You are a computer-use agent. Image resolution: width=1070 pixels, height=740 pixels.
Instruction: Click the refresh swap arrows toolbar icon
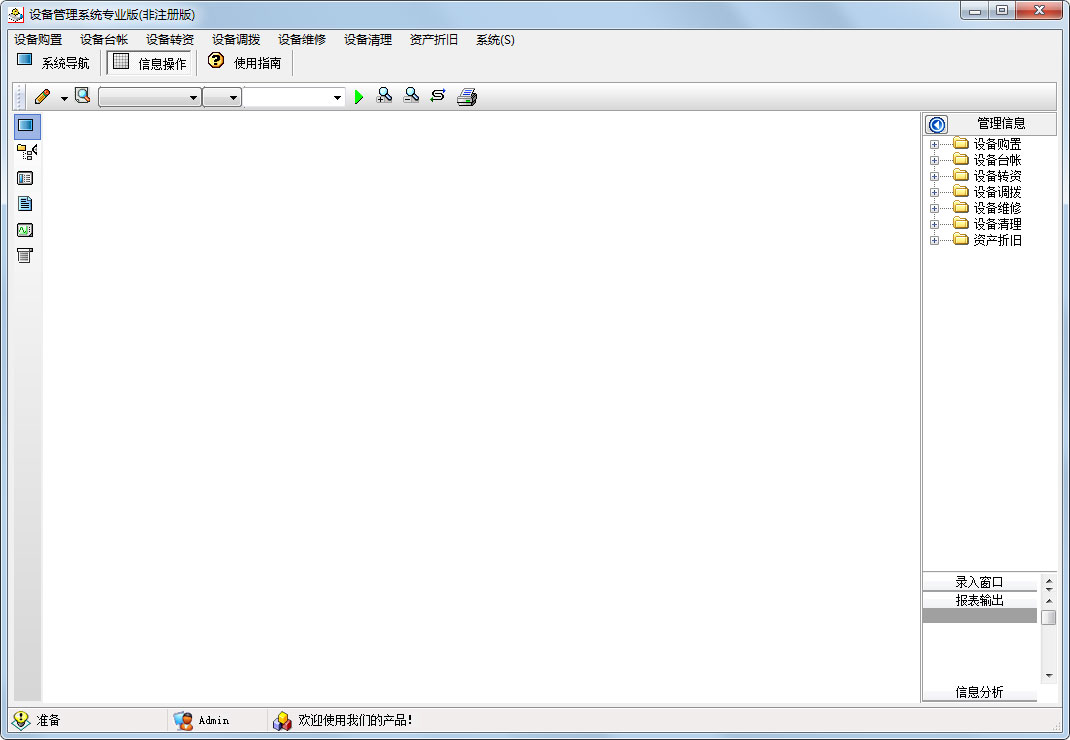coord(438,96)
